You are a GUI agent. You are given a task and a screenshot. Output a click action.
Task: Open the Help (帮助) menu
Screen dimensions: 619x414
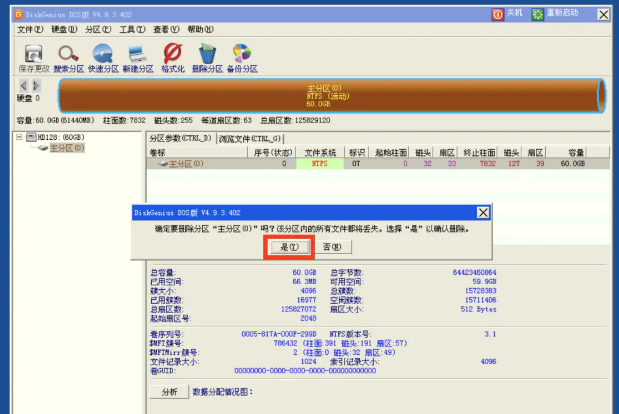[201, 30]
